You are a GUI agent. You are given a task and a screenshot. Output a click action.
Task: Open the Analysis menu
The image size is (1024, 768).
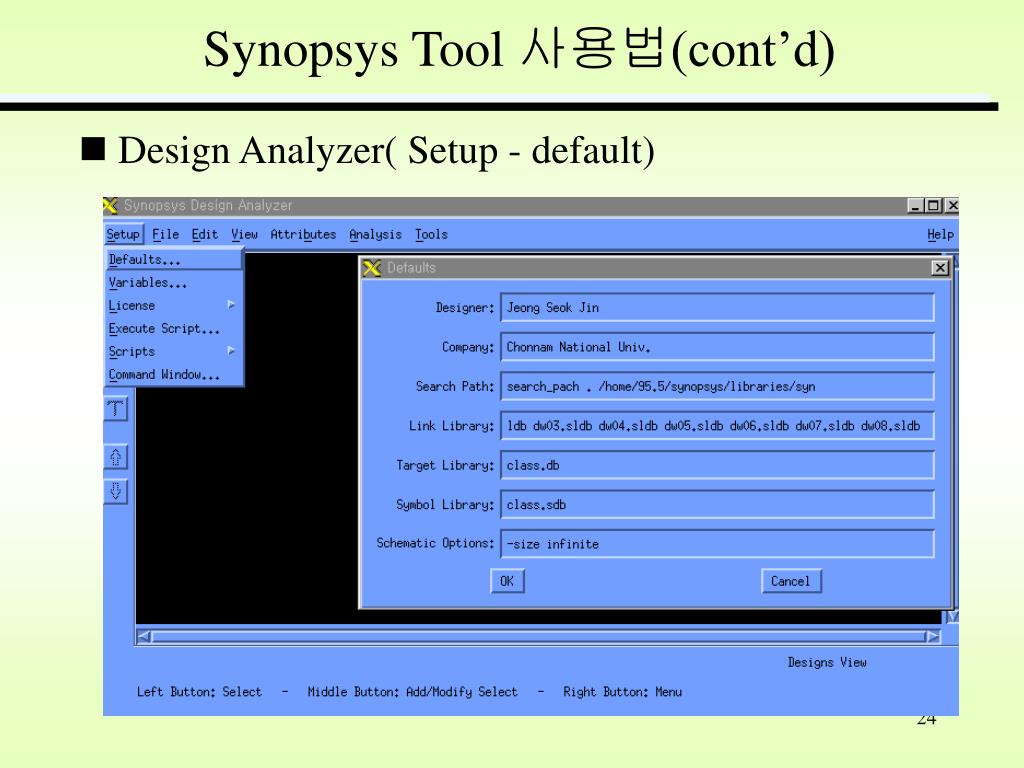click(x=375, y=234)
